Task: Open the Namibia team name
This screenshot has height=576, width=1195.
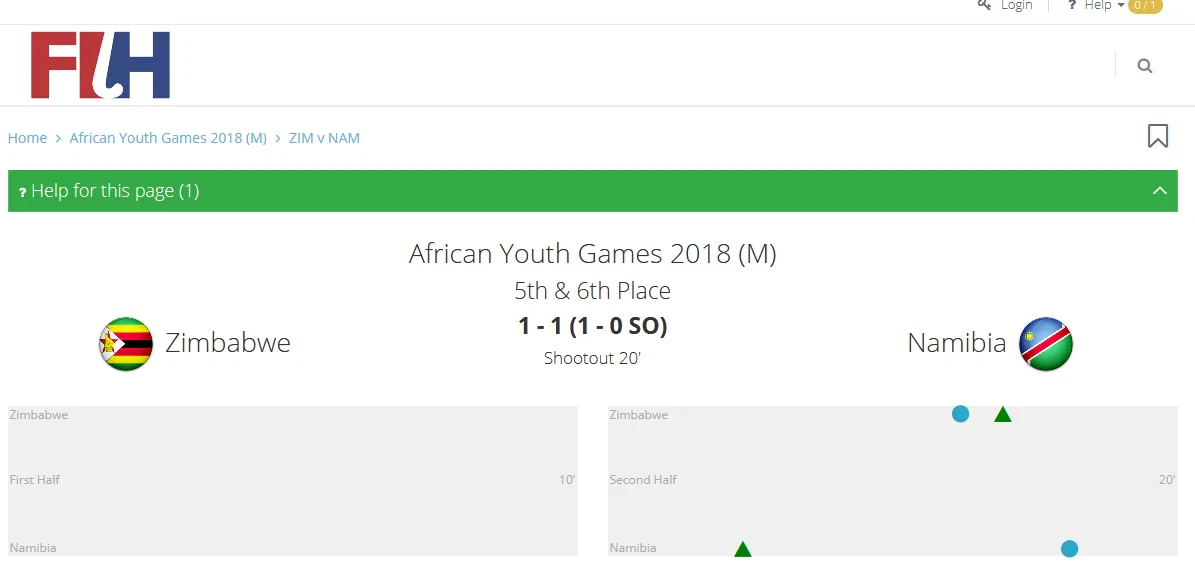Action: (956, 343)
